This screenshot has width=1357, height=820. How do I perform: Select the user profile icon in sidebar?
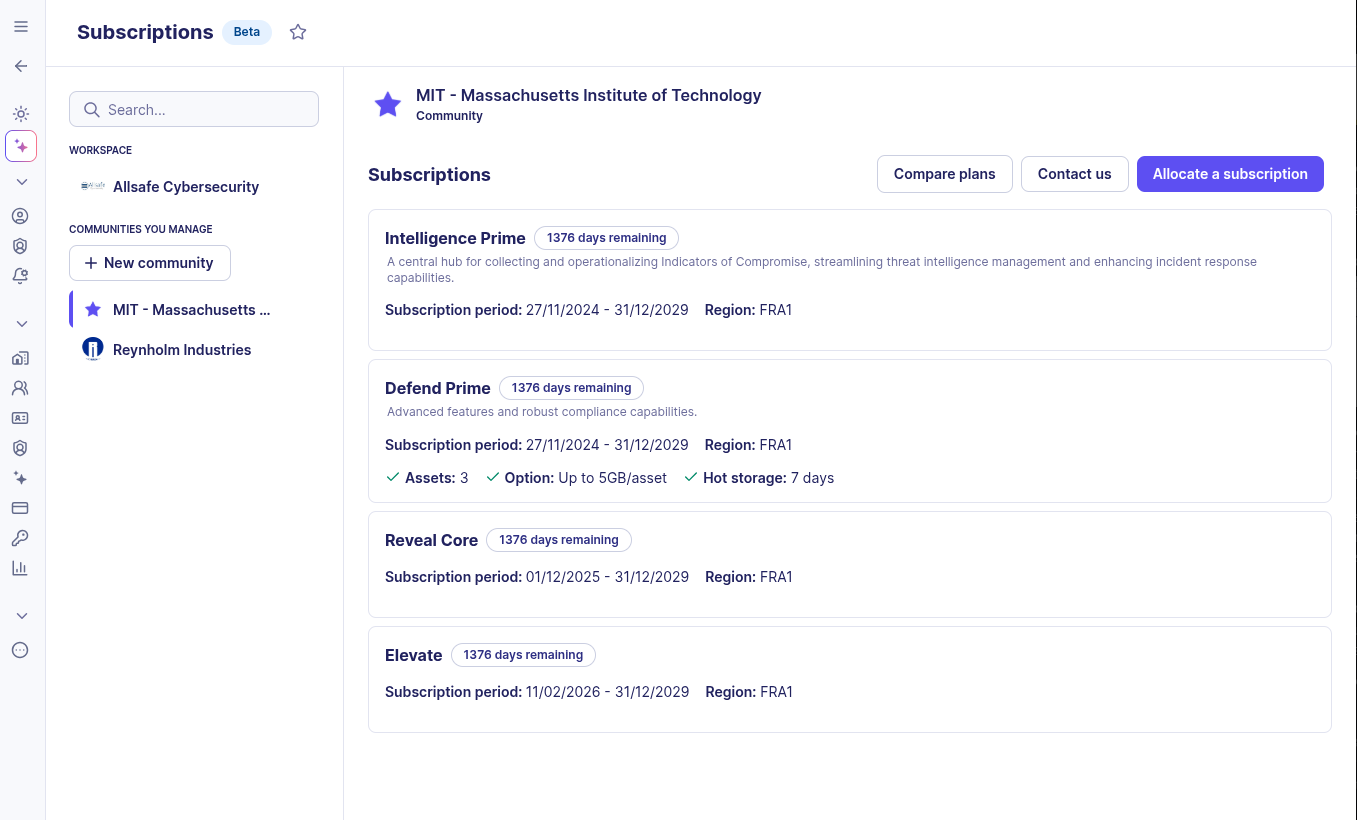click(20, 215)
